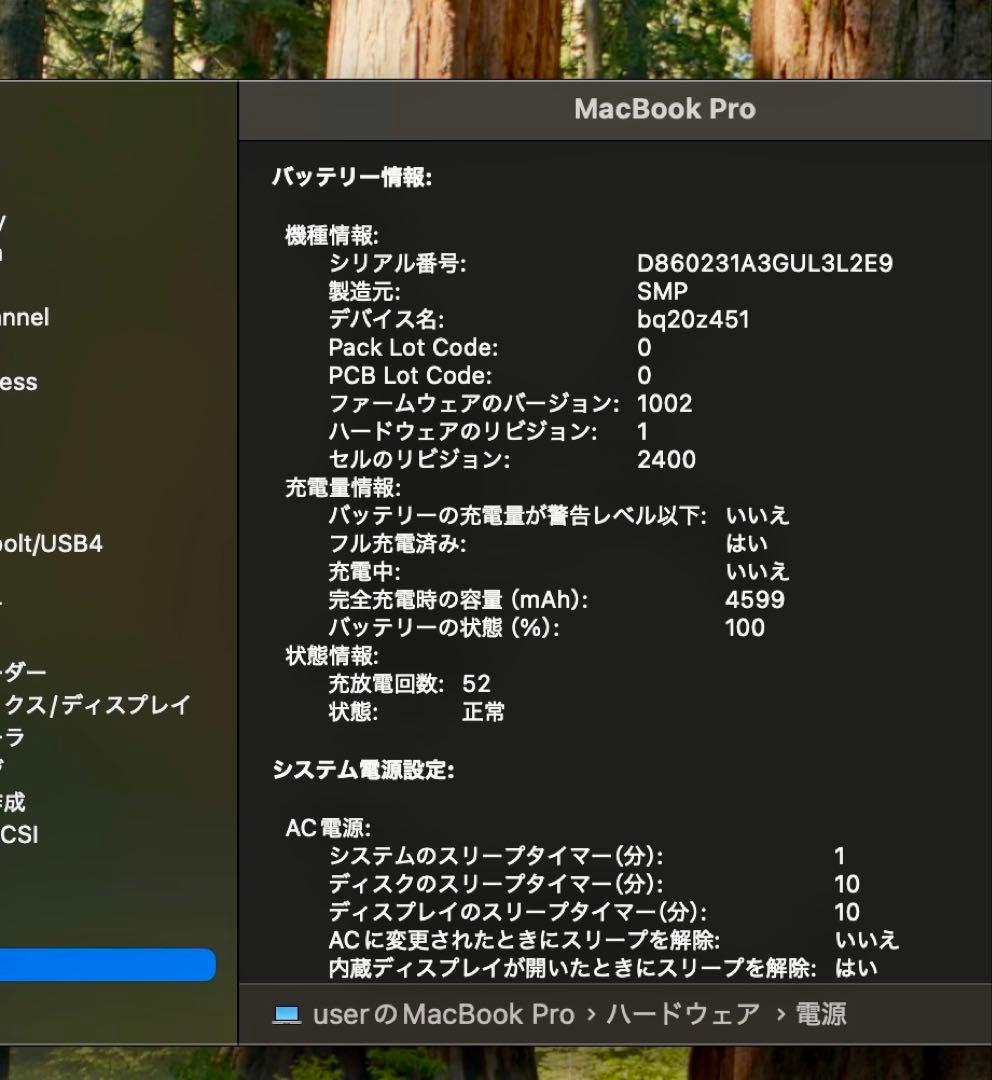Click the '状態情報:' subheading
The width and height of the screenshot is (992, 1080).
(x=332, y=656)
